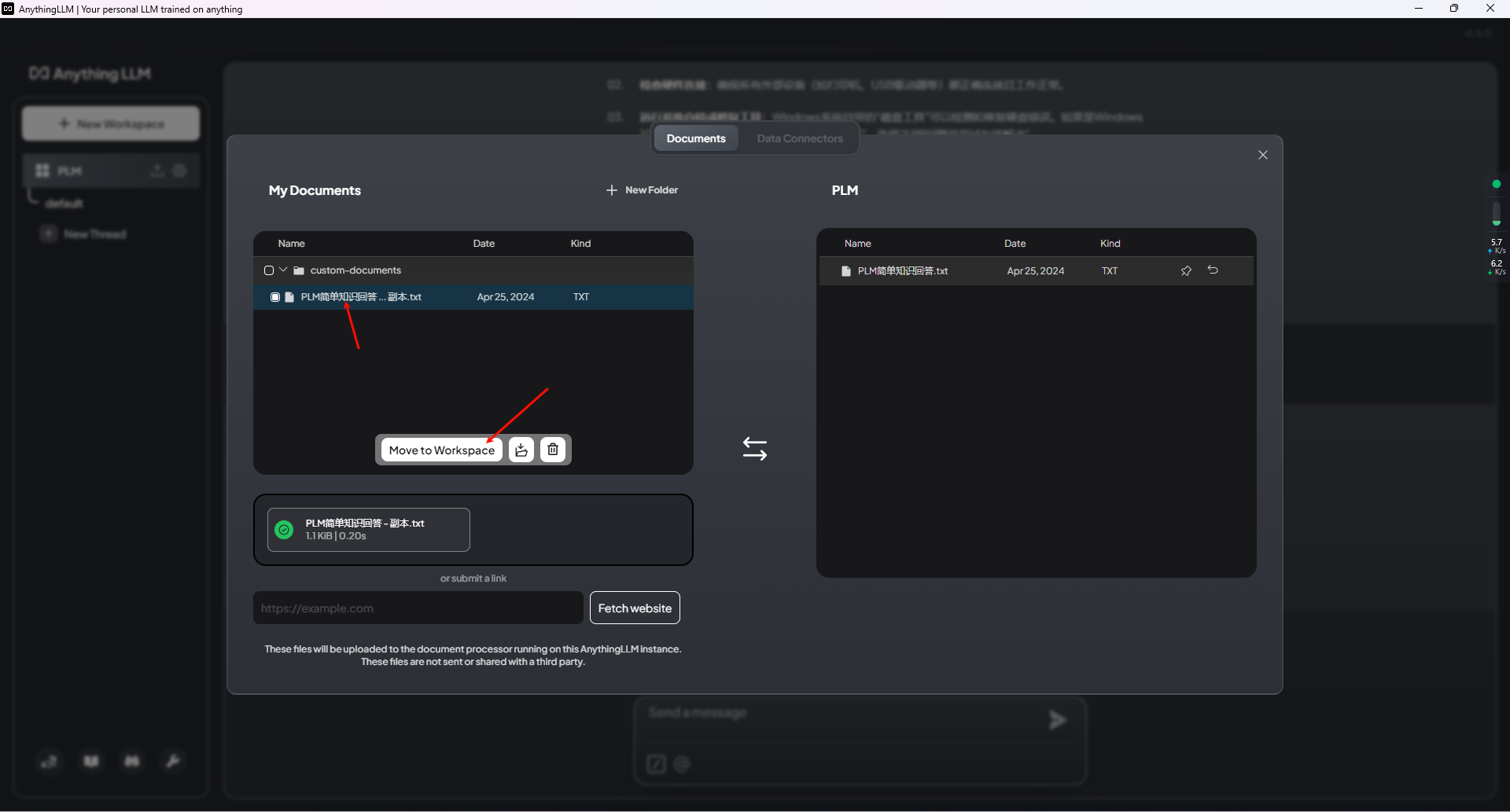Click the PLM workspace grid icon in sidebar
The height and width of the screenshot is (812, 1510).
pyautogui.click(x=42, y=171)
